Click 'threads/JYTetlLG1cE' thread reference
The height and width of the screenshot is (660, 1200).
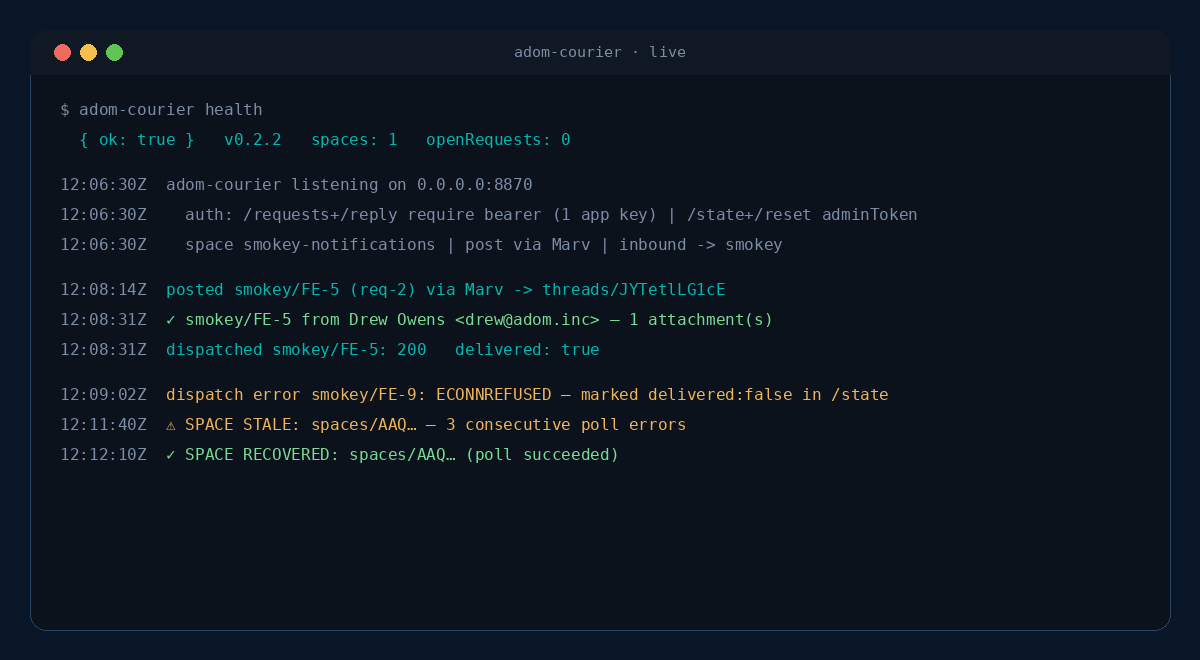coord(634,290)
